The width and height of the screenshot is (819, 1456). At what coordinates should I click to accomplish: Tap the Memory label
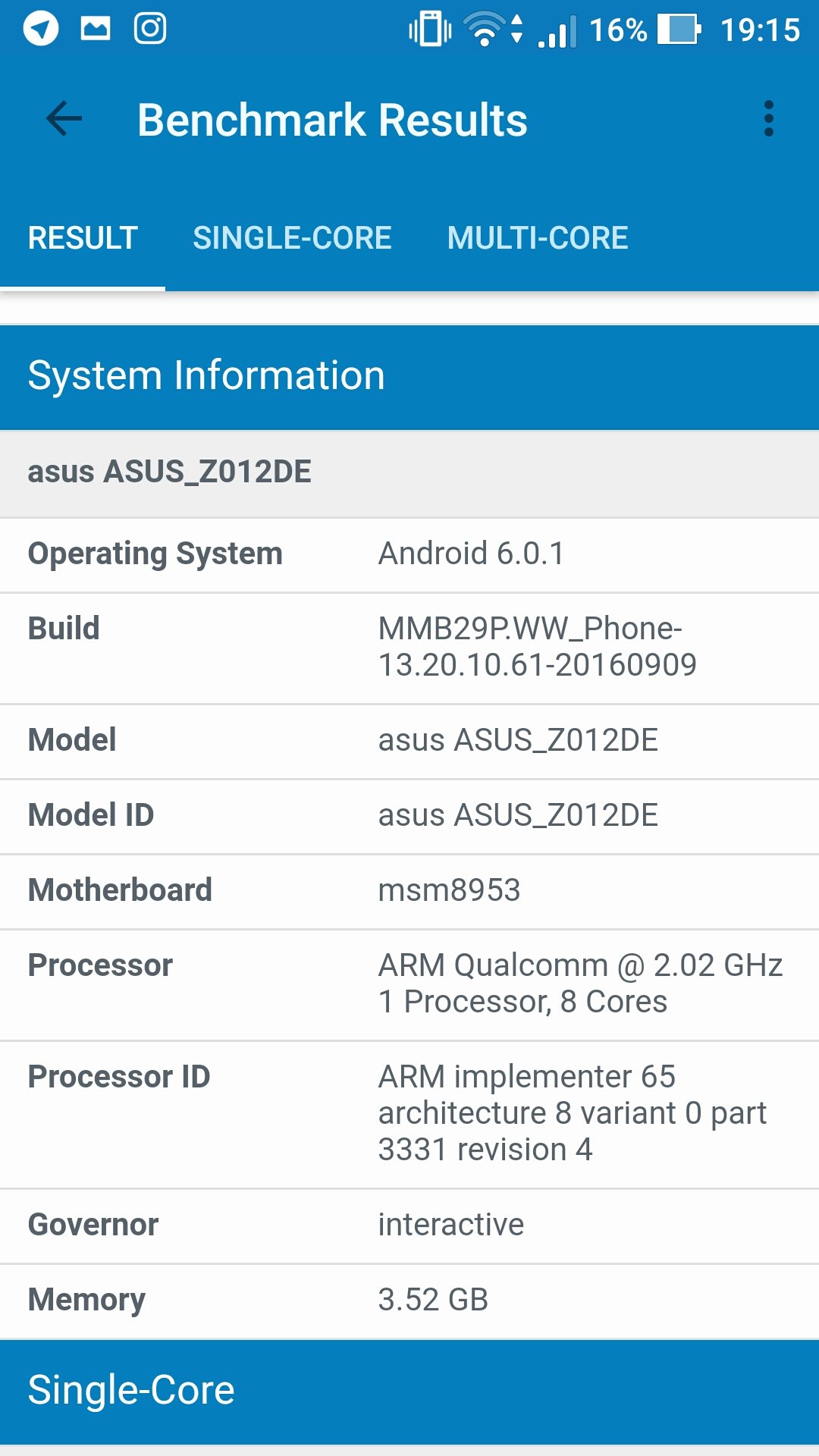tap(86, 1300)
